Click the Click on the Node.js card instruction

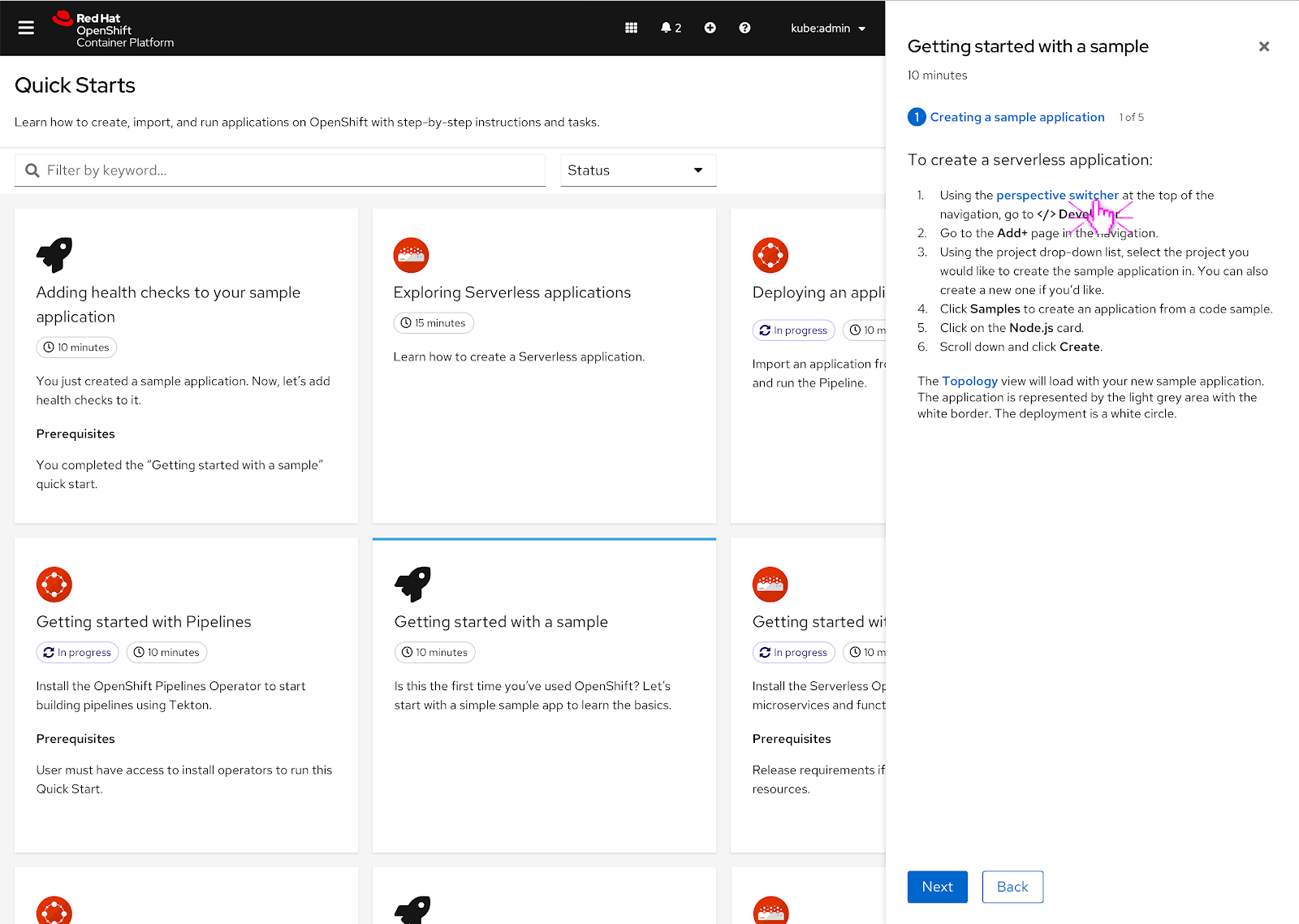pos(1012,328)
